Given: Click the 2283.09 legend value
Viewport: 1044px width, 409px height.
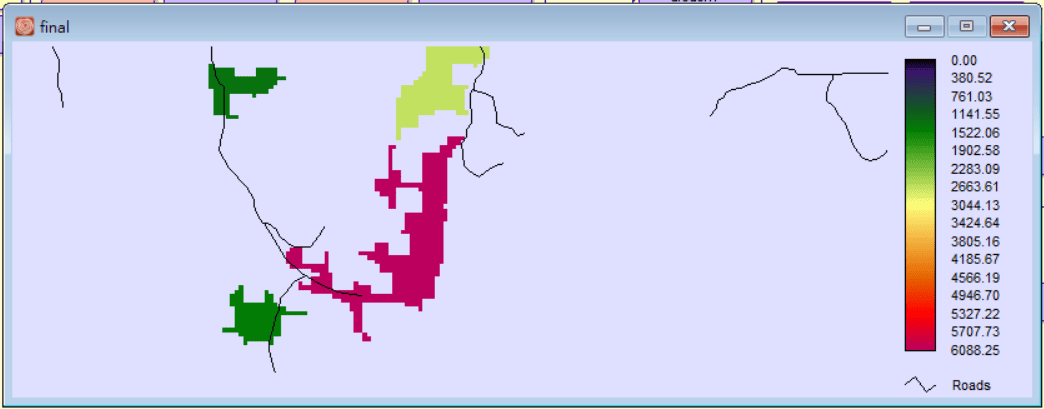Looking at the screenshot, I should [975, 169].
